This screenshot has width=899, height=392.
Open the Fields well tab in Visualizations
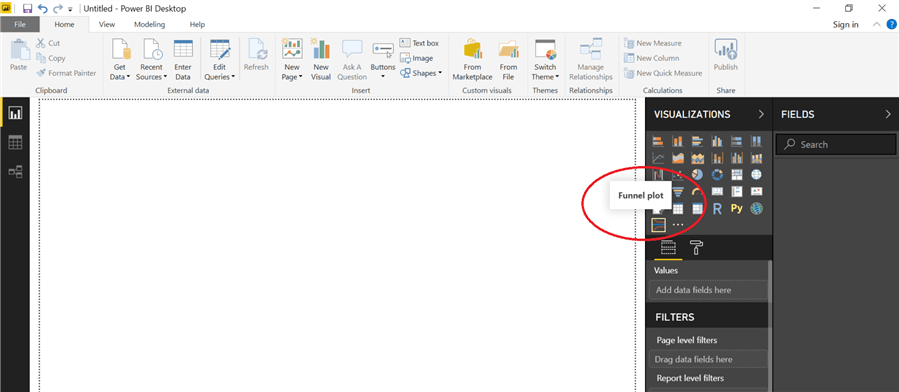669,248
